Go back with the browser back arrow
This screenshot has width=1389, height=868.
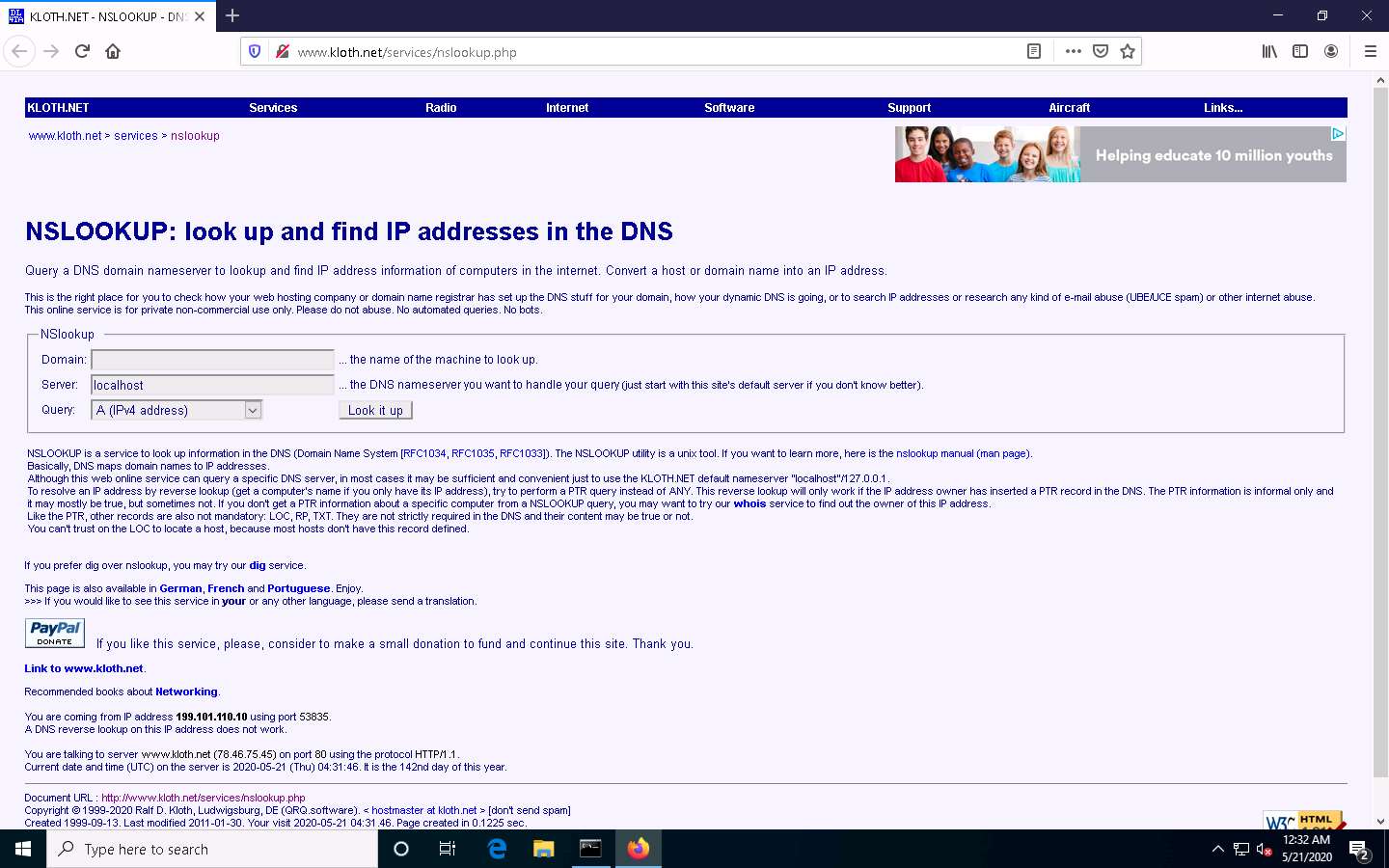coord(20,51)
